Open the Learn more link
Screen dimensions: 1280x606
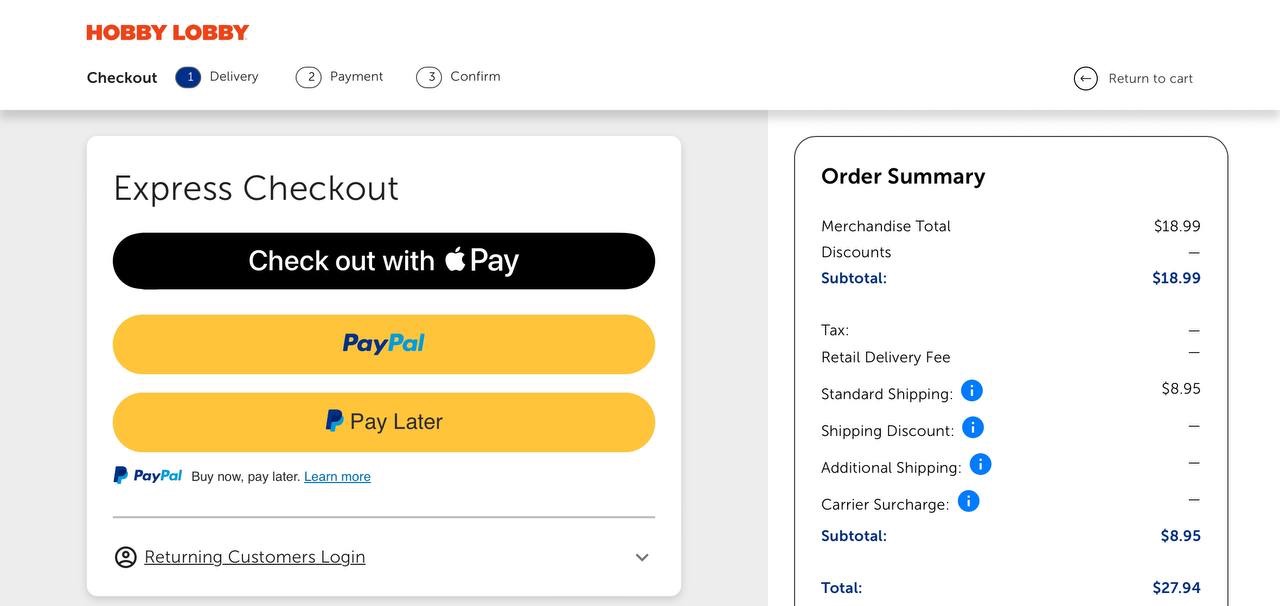pos(337,477)
